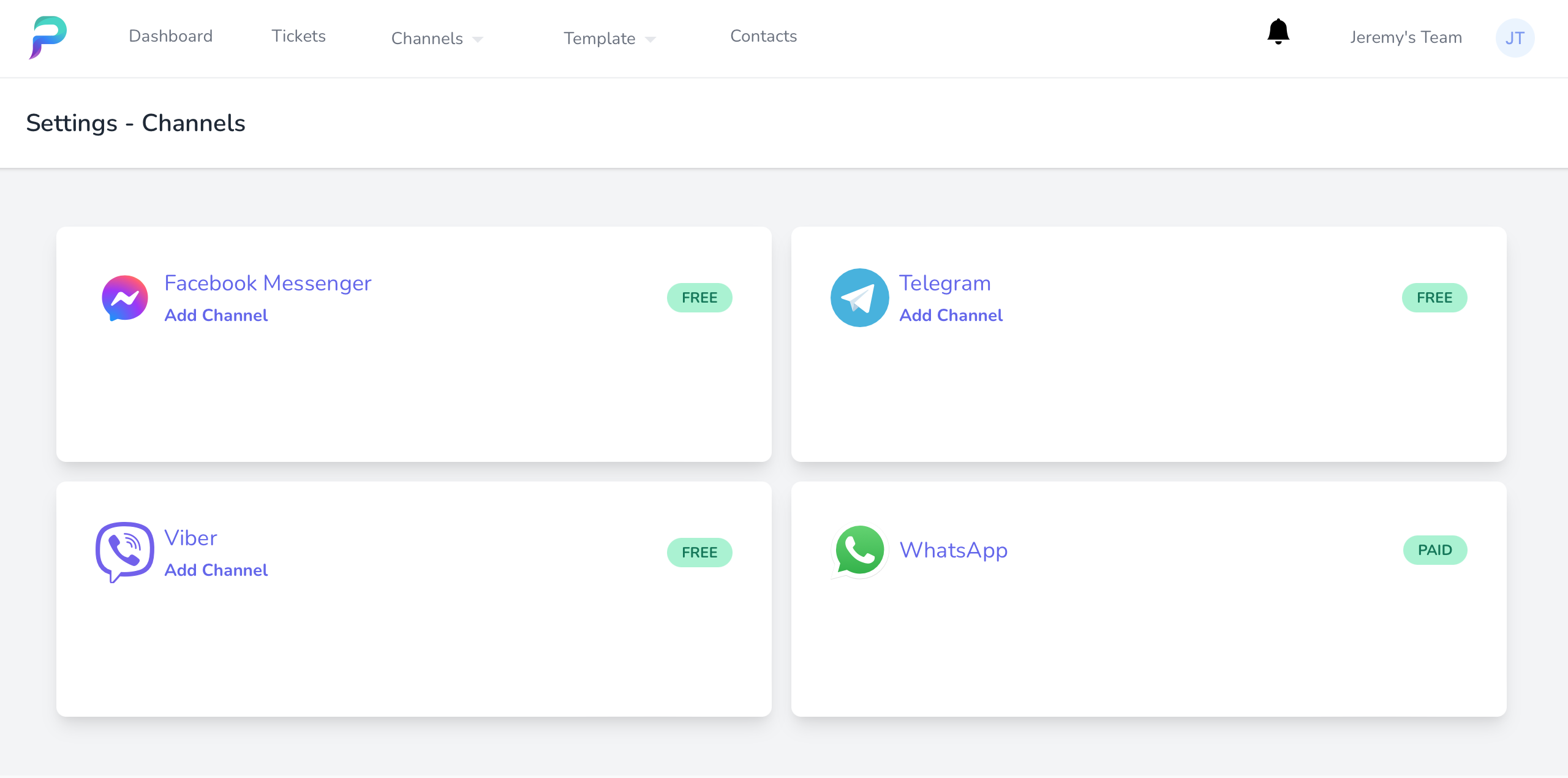Open the Jeremy's Team account menu

pyautogui.click(x=1406, y=37)
